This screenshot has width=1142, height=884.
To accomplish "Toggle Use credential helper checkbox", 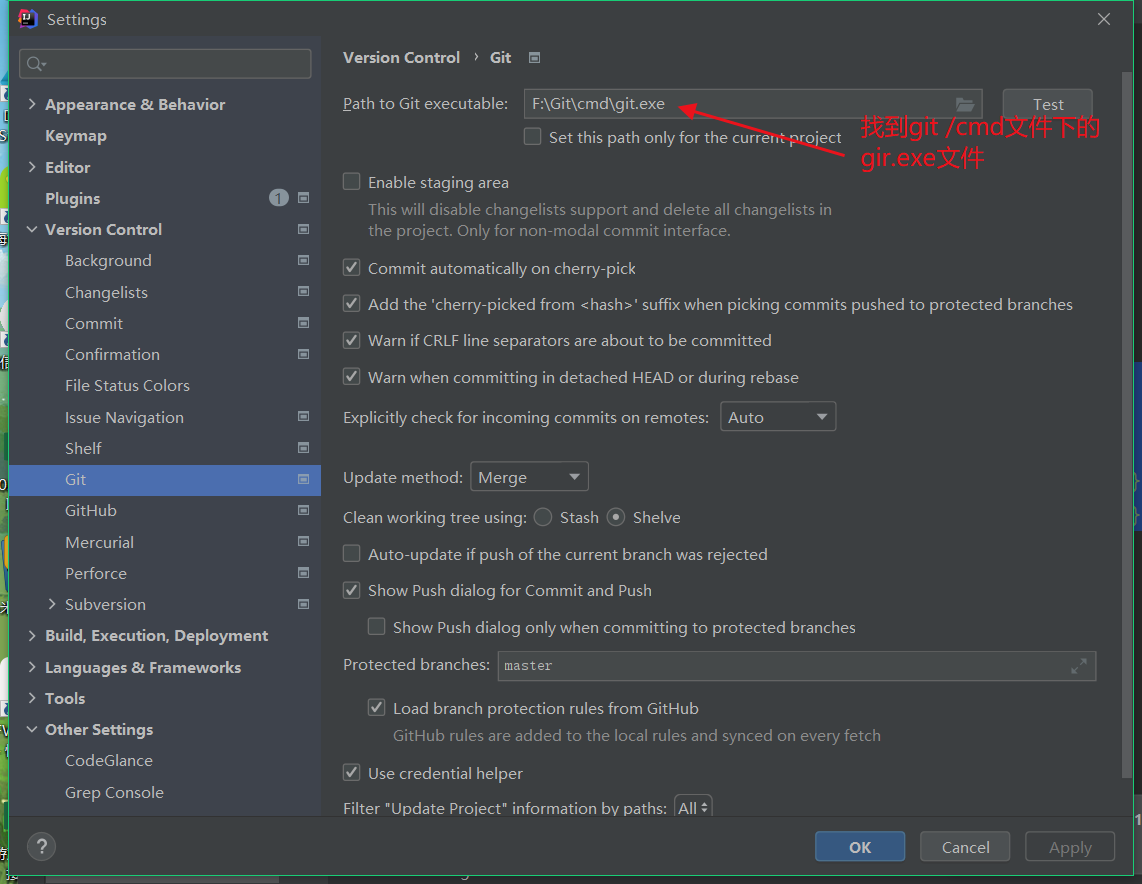I will pos(352,772).
